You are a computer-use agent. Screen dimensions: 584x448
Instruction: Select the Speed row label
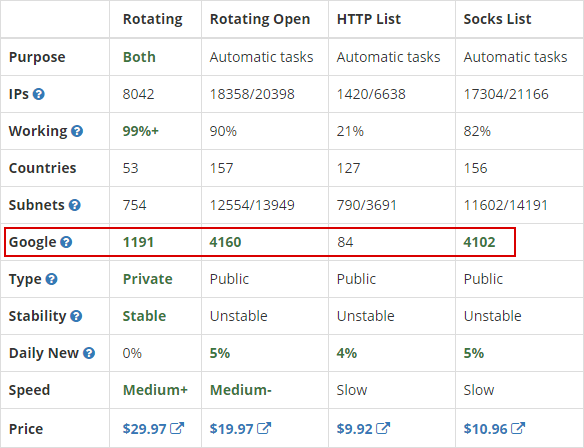29,390
